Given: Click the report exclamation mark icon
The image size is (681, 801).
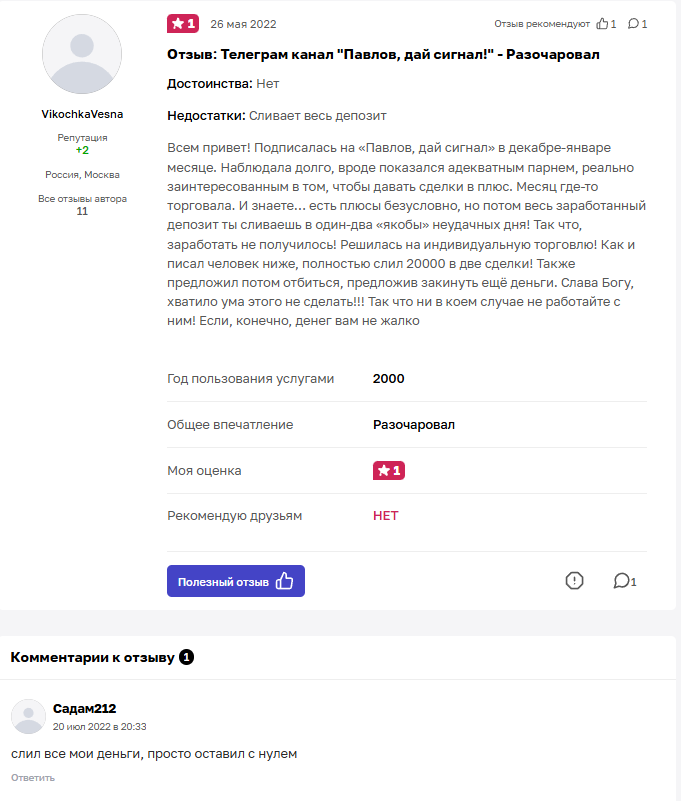Looking at the screenshot, I should tap(574, 581).
